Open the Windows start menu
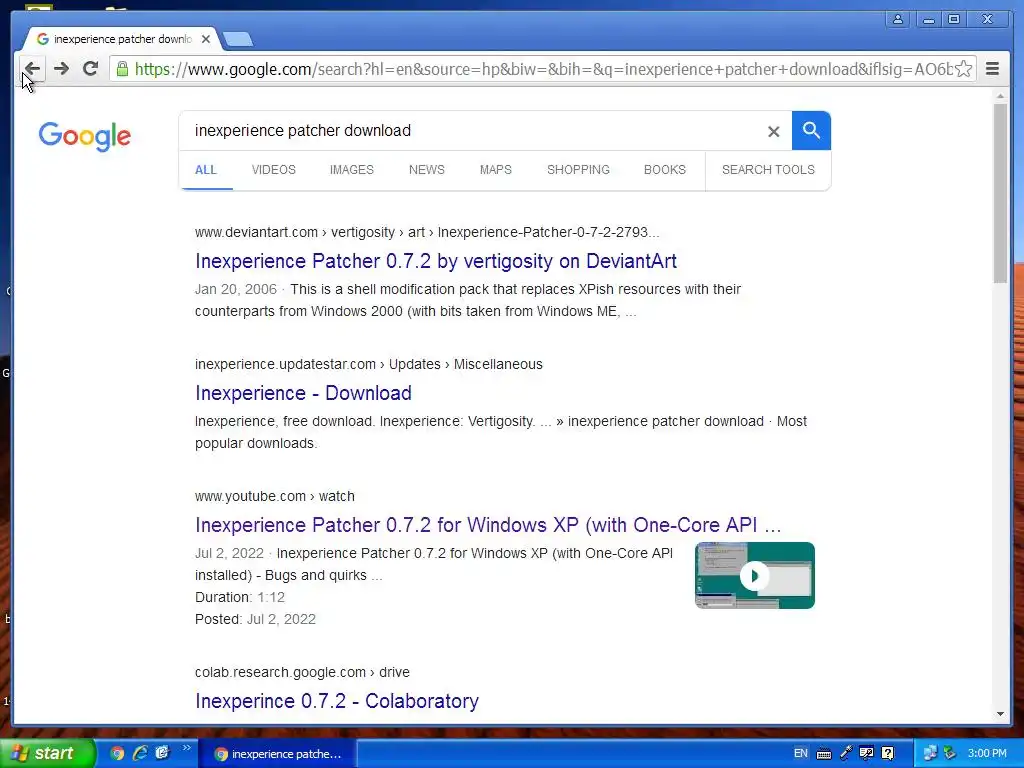The image size is (1024, 768). point(47,754)
